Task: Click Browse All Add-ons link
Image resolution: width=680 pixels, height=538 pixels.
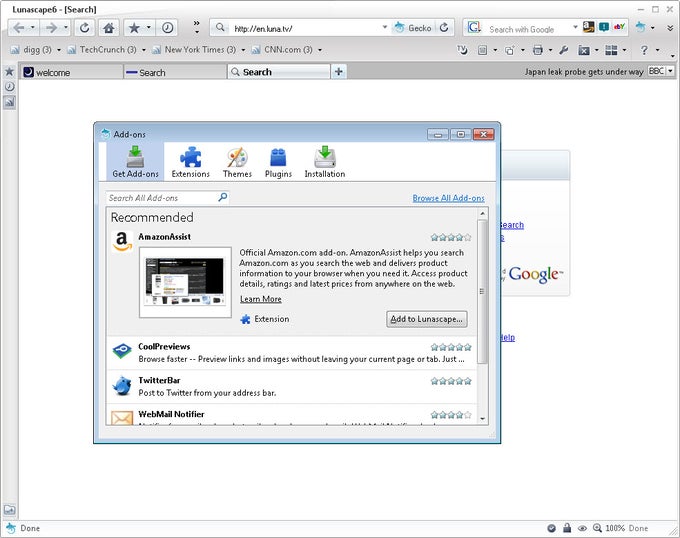Action: pyautogui.click(x=448, y=198)
